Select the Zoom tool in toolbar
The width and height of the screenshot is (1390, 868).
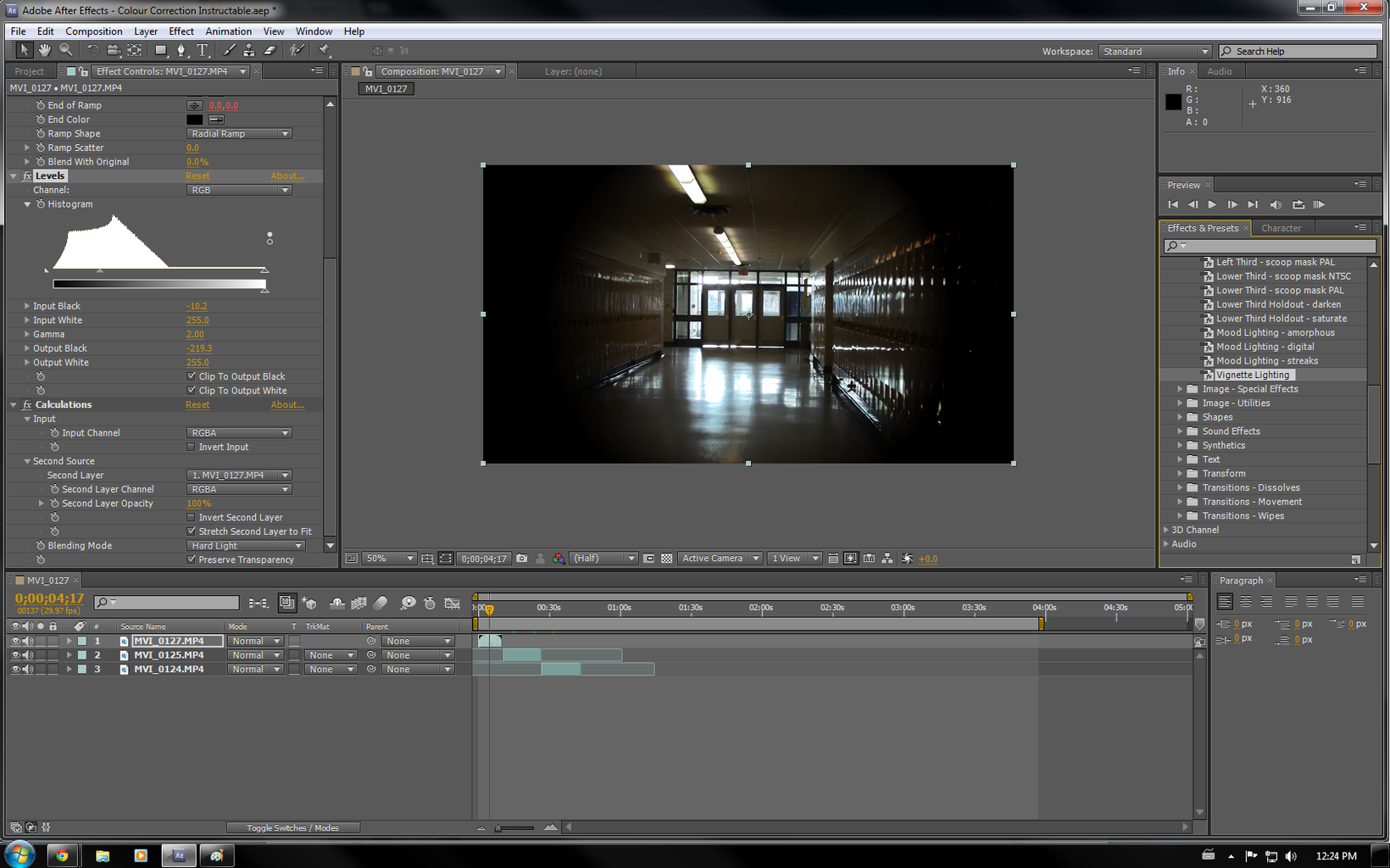click(65, 51)
